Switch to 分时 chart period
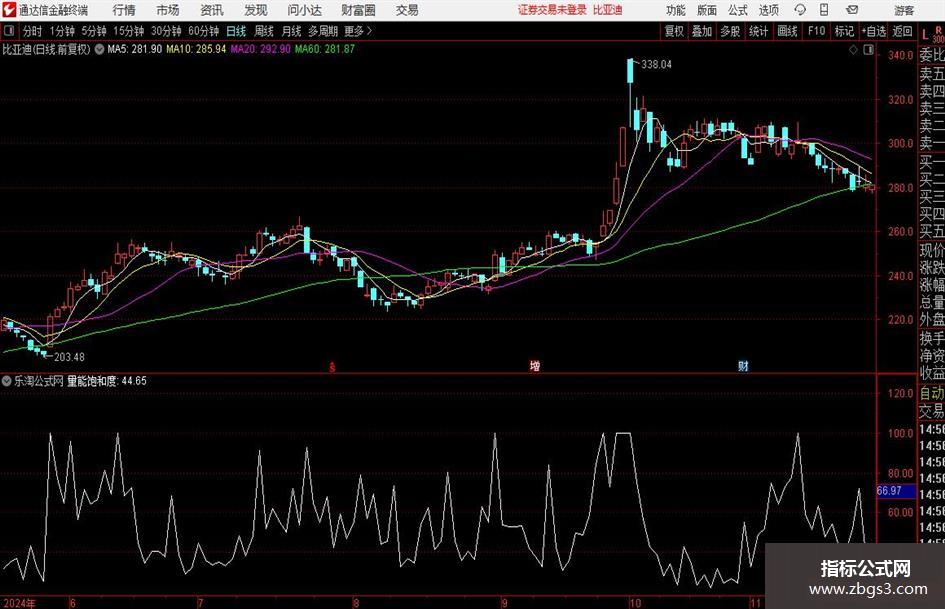The height and width of the screenshot is (609, 945). (32, 31)
